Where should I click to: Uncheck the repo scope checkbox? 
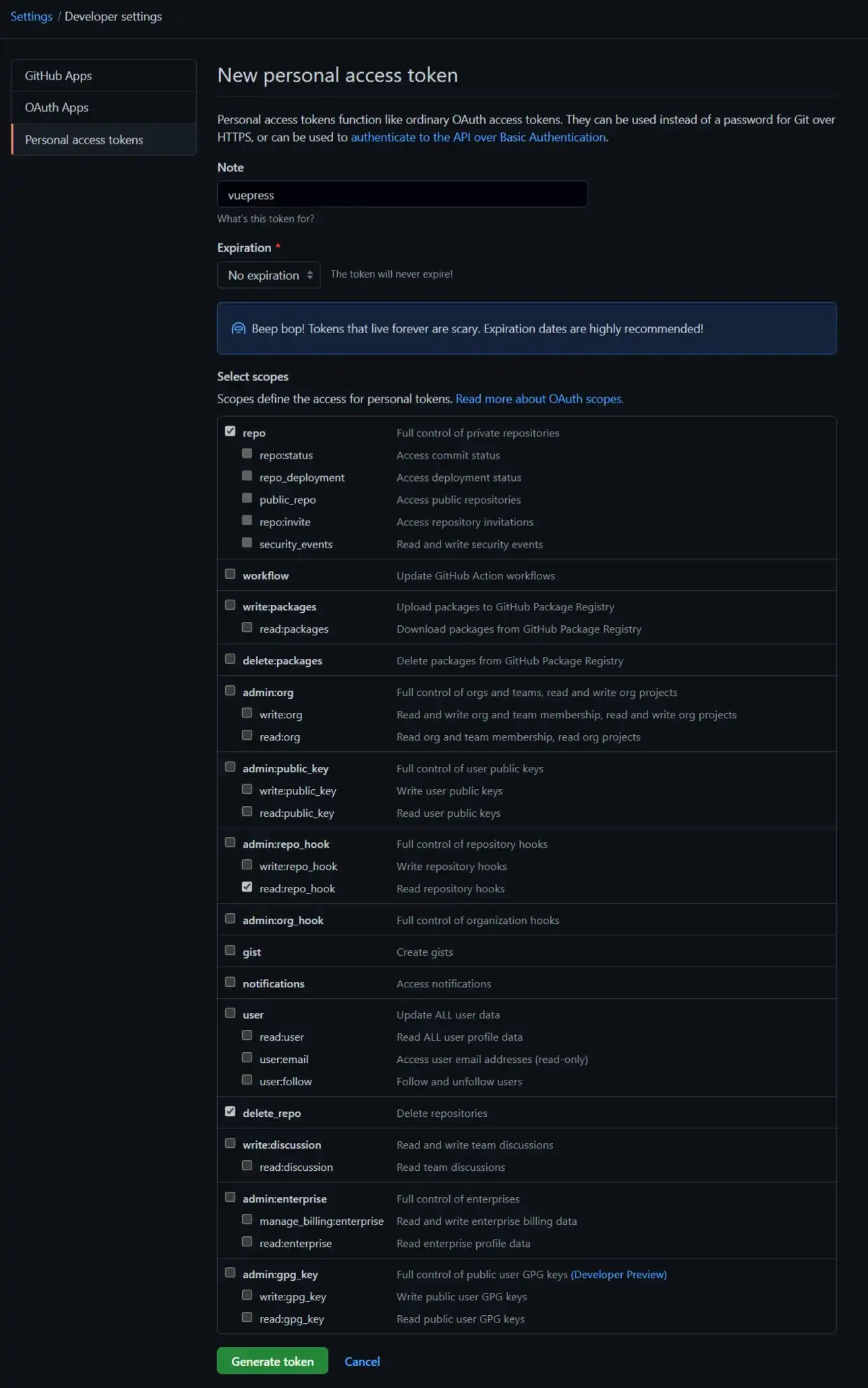(230, 431)
